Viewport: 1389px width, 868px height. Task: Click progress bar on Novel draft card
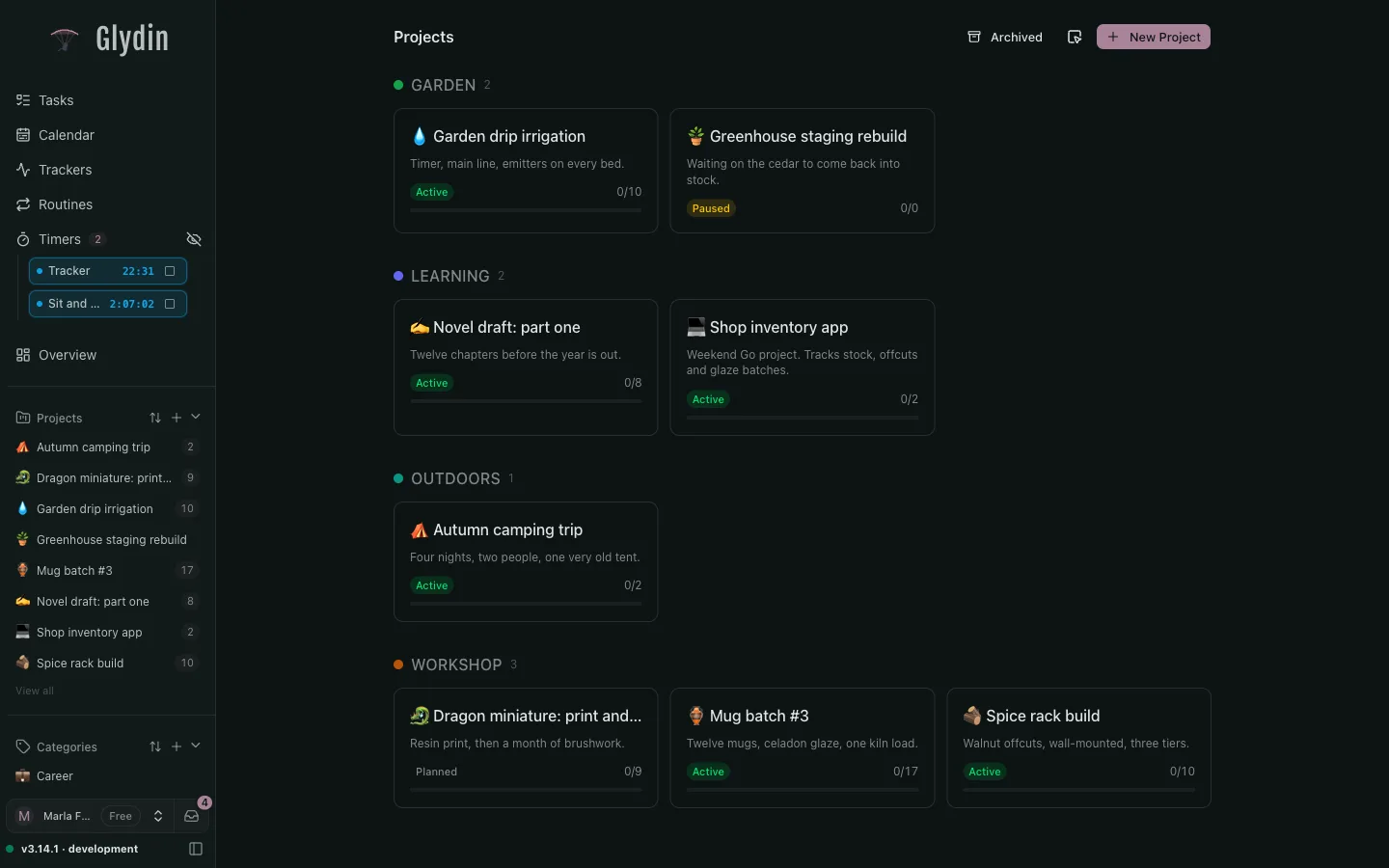526,401
